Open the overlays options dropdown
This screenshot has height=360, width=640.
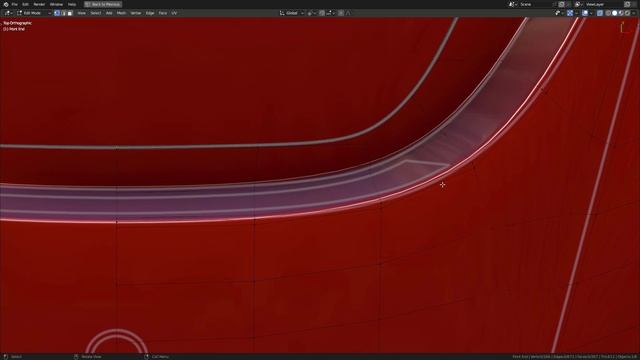click(591, 13)
